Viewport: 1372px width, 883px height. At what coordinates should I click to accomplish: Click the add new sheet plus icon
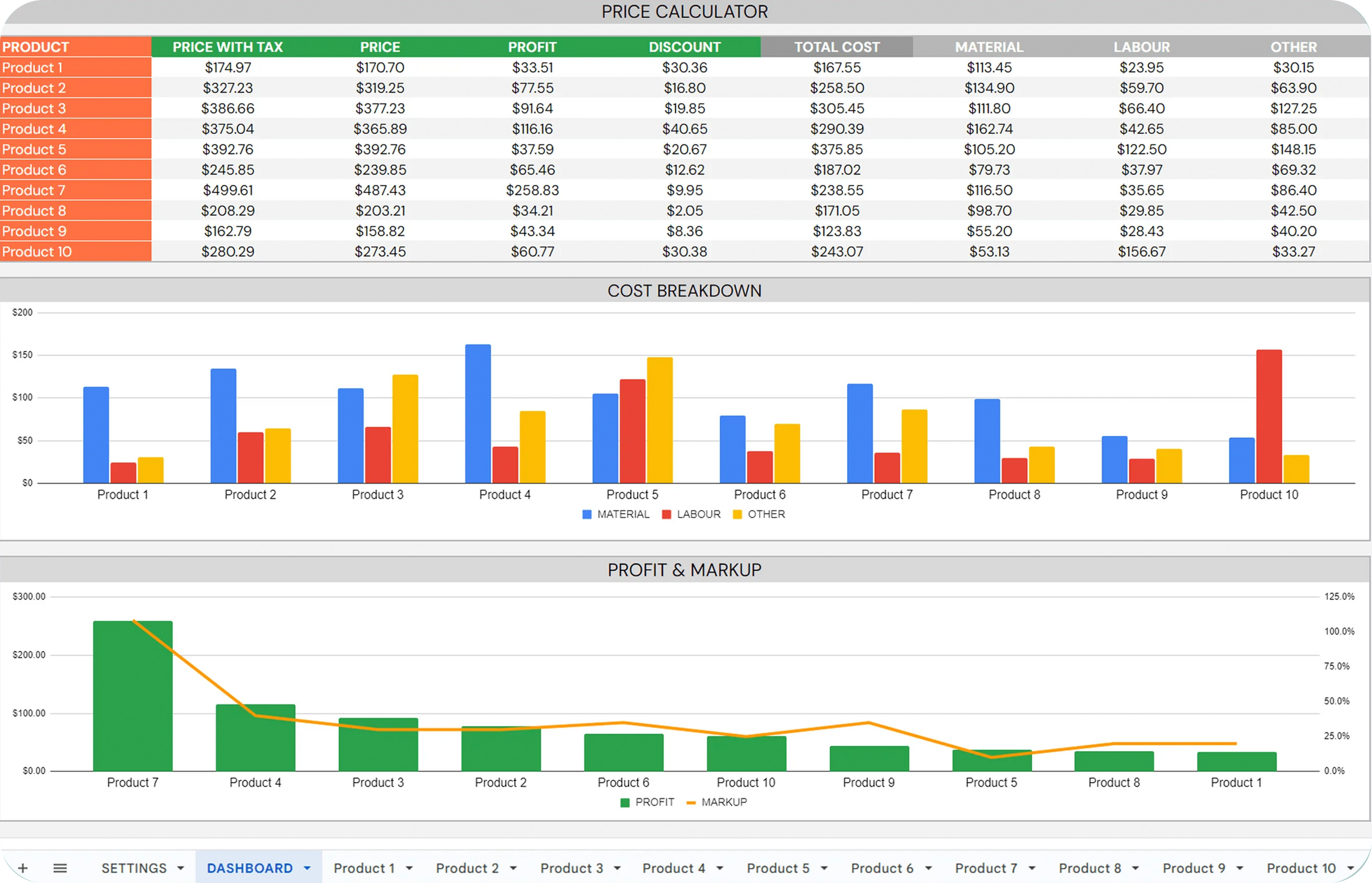click(x=23, y=868)
